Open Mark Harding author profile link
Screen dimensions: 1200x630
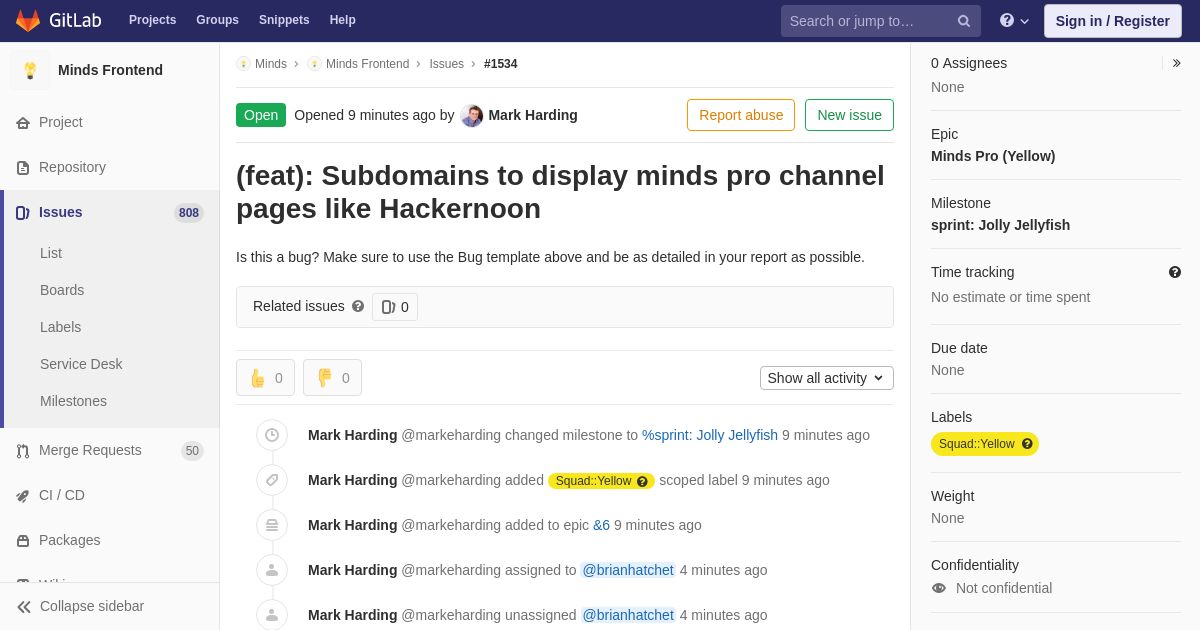point(533,115)
